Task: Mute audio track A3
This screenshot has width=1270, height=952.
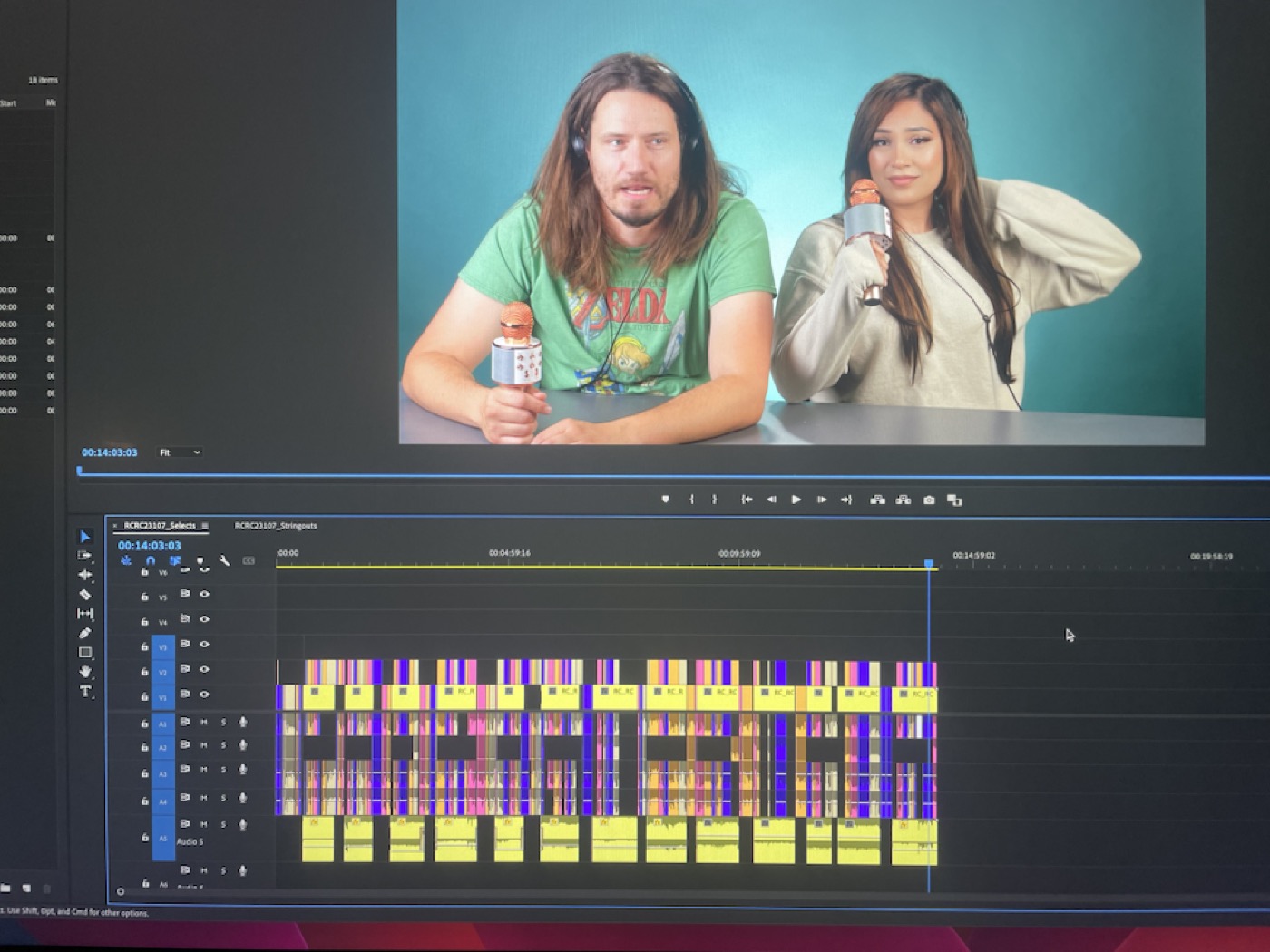Action: 204,770
